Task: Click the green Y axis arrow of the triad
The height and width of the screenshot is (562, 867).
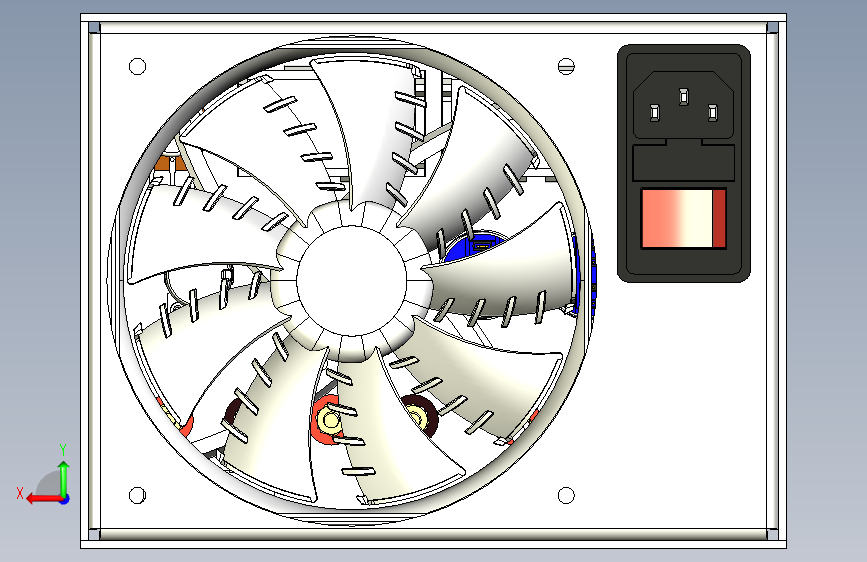Action: pyautogui.click(x=64, y=477)
